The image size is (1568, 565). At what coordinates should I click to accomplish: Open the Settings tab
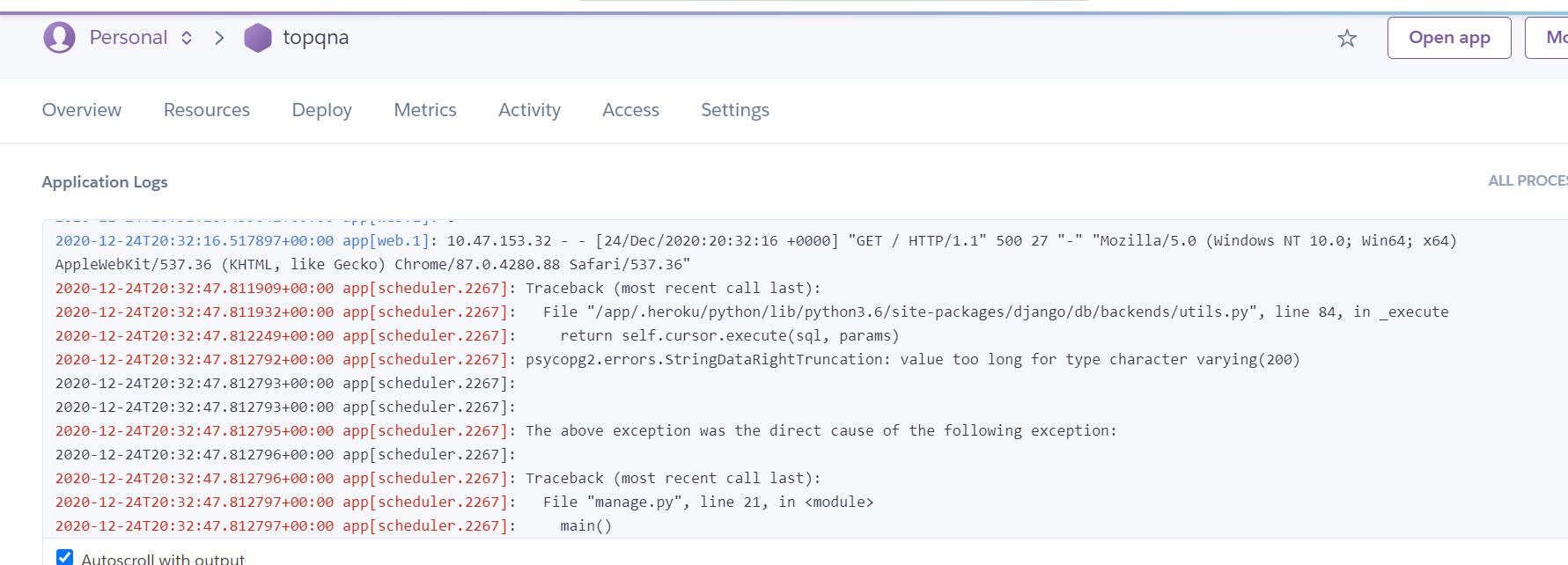coord(735,110)
